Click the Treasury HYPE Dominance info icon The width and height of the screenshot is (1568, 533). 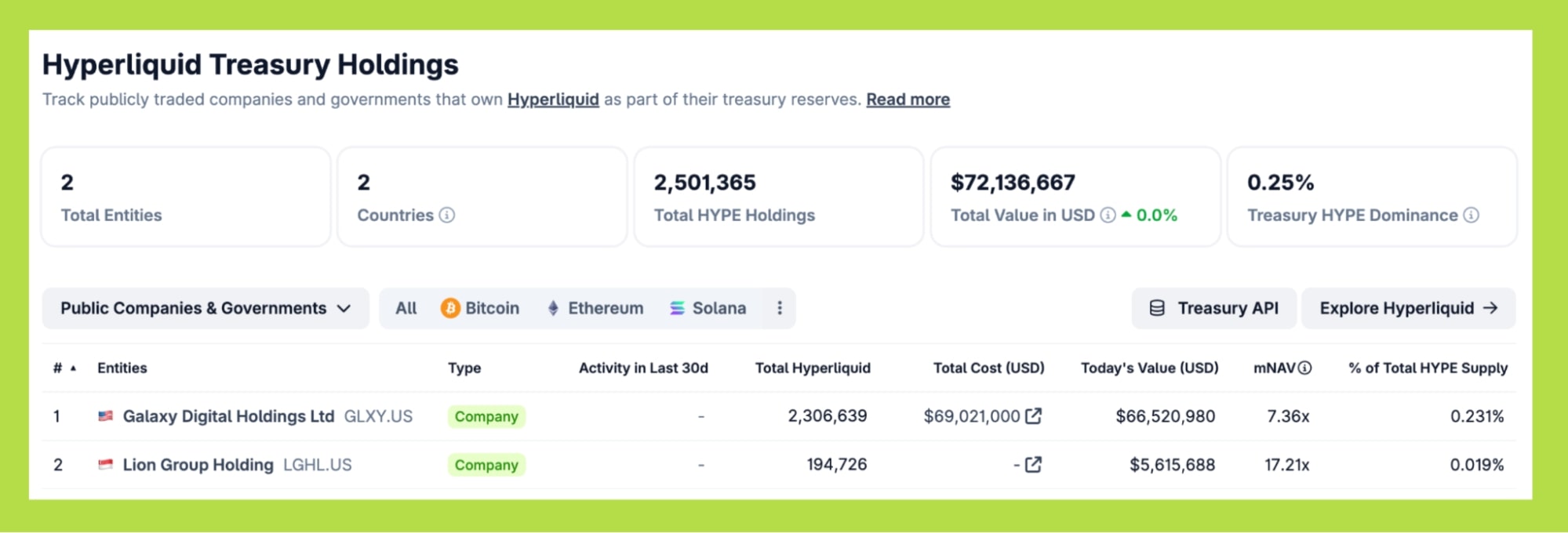point(1472,216)
